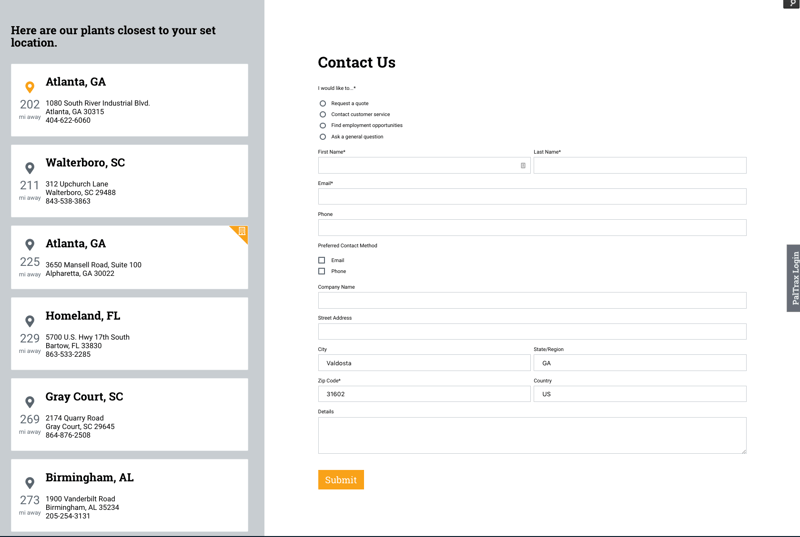
Task: Click the 273 mi away distance label
Action: pyautogui.click(x=30, y=505)
